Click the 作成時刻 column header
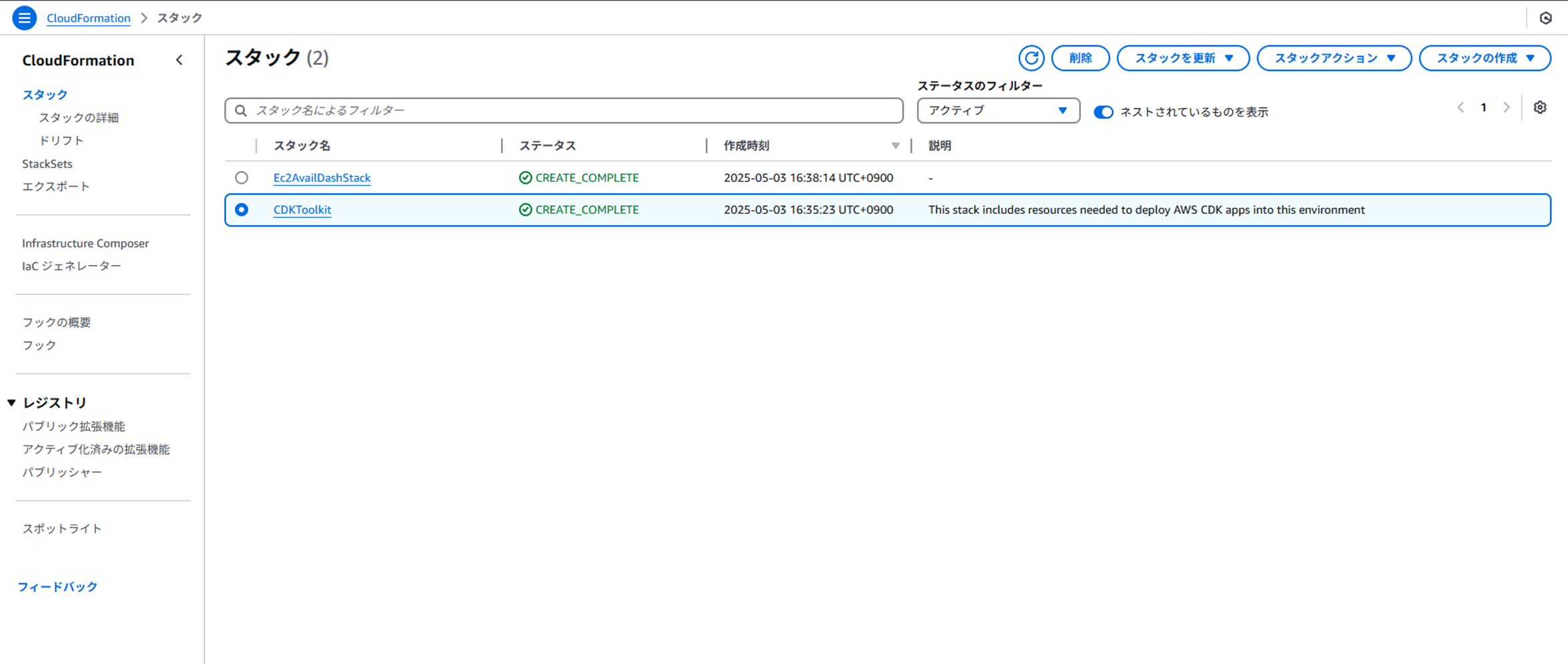This screenshot has width=1568, height=664. point(747,146)
